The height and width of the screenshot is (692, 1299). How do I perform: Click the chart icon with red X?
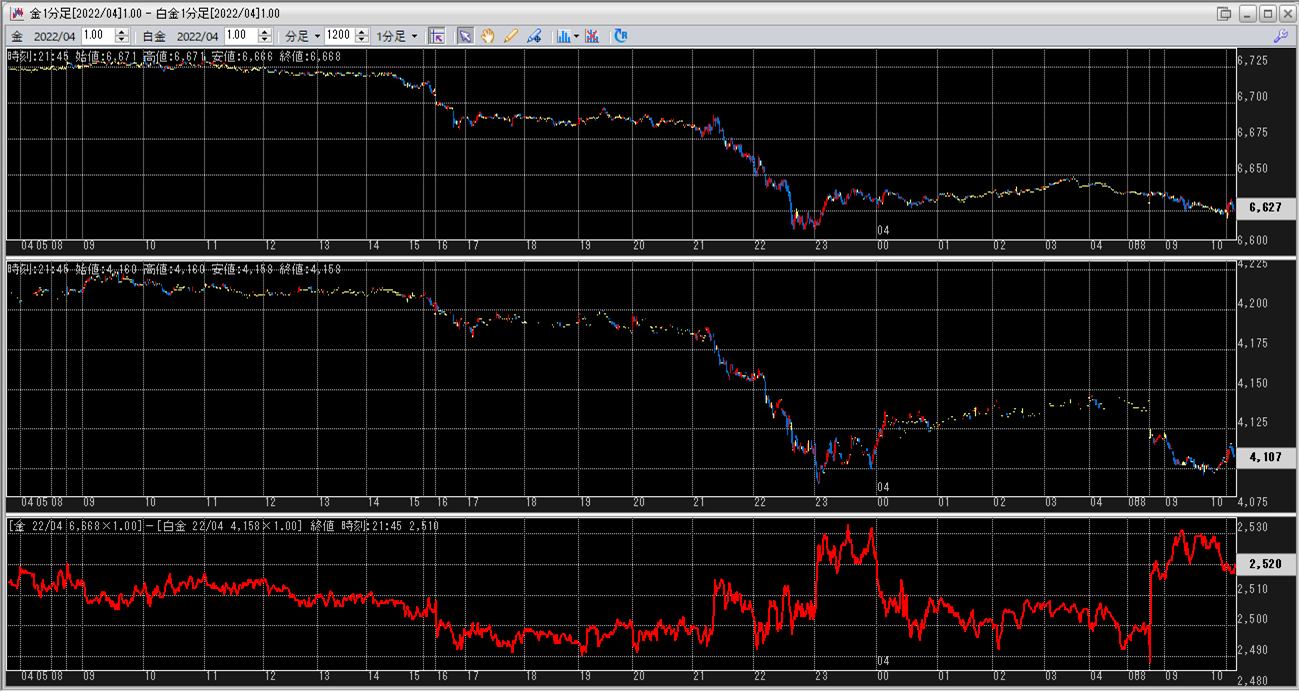point(592,36)
